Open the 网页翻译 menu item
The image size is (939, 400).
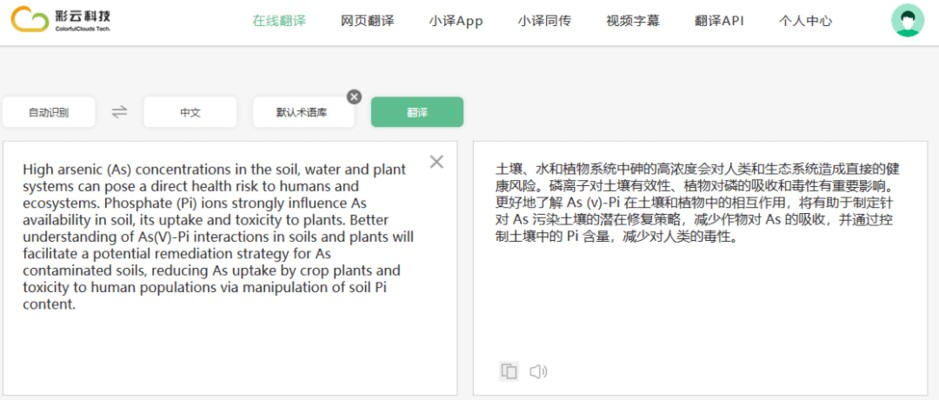click(x=367, y=21)
